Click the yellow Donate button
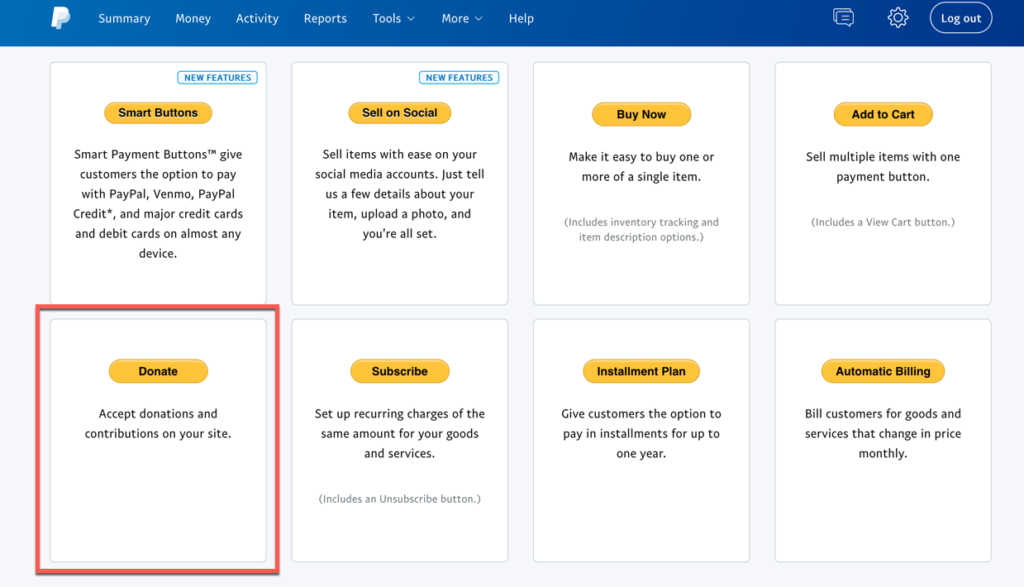Screen dimensions: 1024x587 coord(158,371)
